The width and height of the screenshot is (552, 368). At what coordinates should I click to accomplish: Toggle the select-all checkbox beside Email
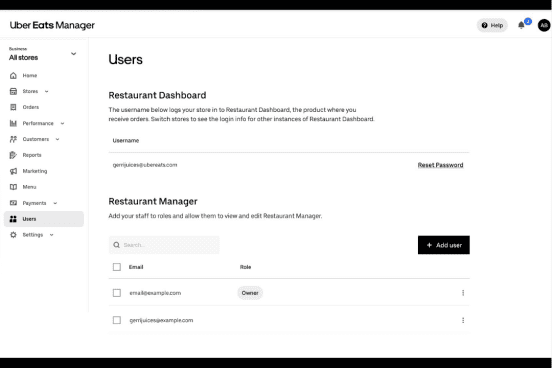click(117, 267)
